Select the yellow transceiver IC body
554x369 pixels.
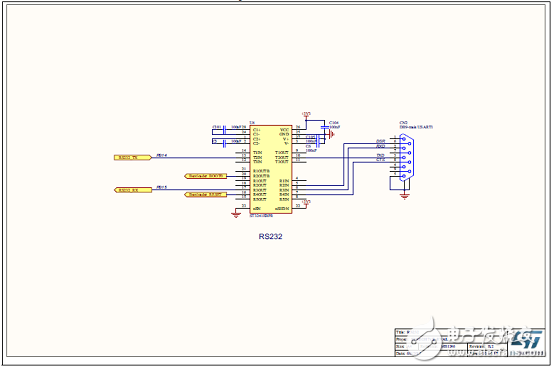click(271, 169)
